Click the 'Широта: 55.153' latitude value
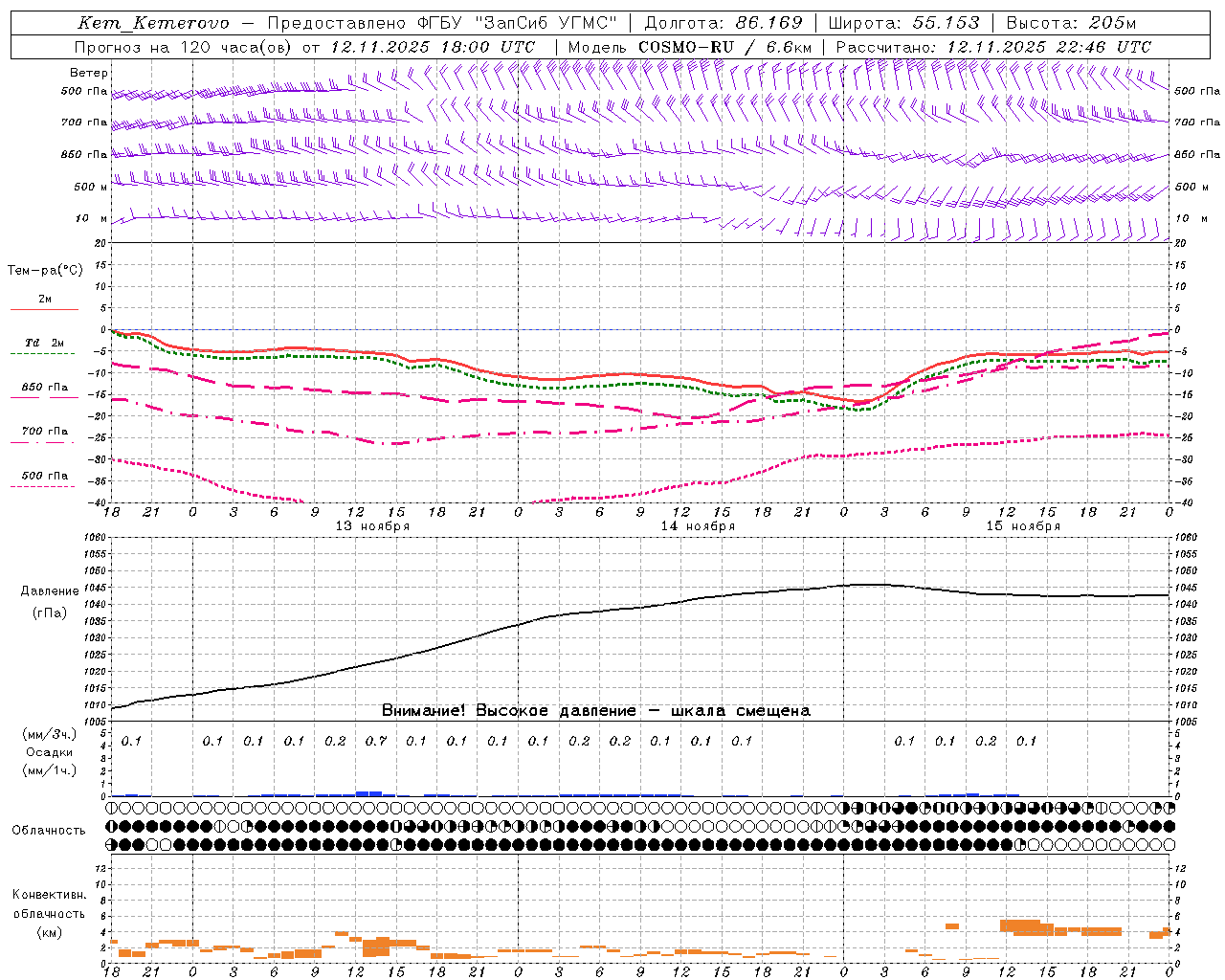 [904, 23]
